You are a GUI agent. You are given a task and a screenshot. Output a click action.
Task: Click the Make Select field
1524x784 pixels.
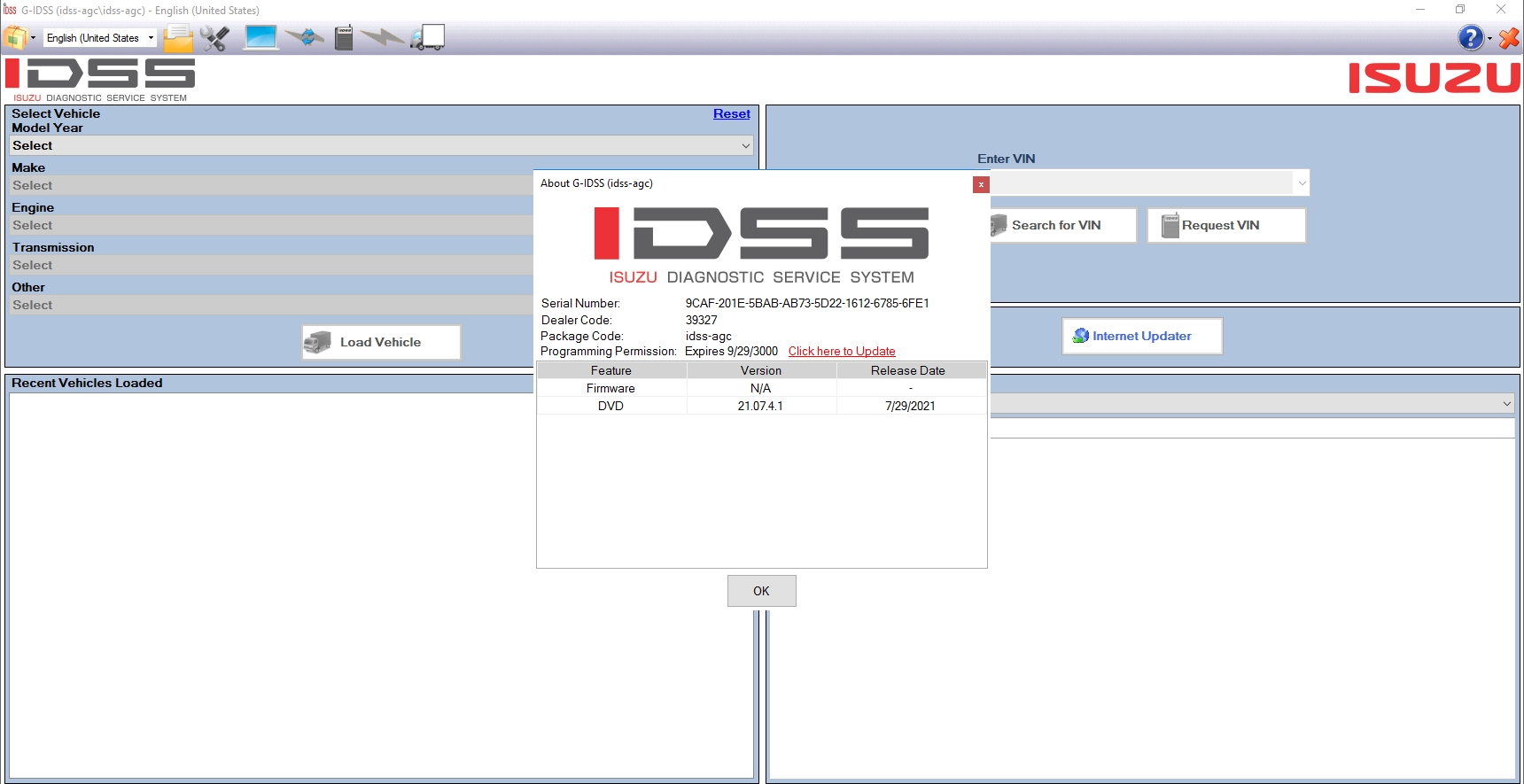tap(271, 185)
